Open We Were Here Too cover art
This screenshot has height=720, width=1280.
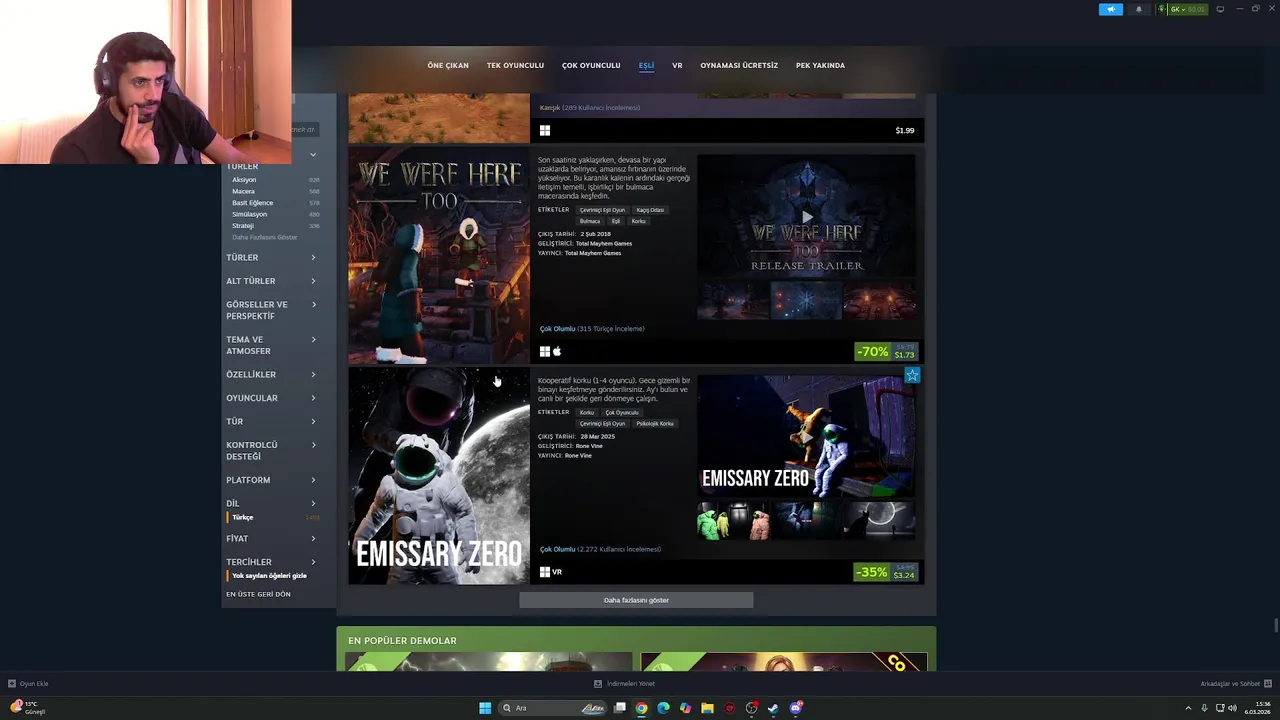point(439,256)
